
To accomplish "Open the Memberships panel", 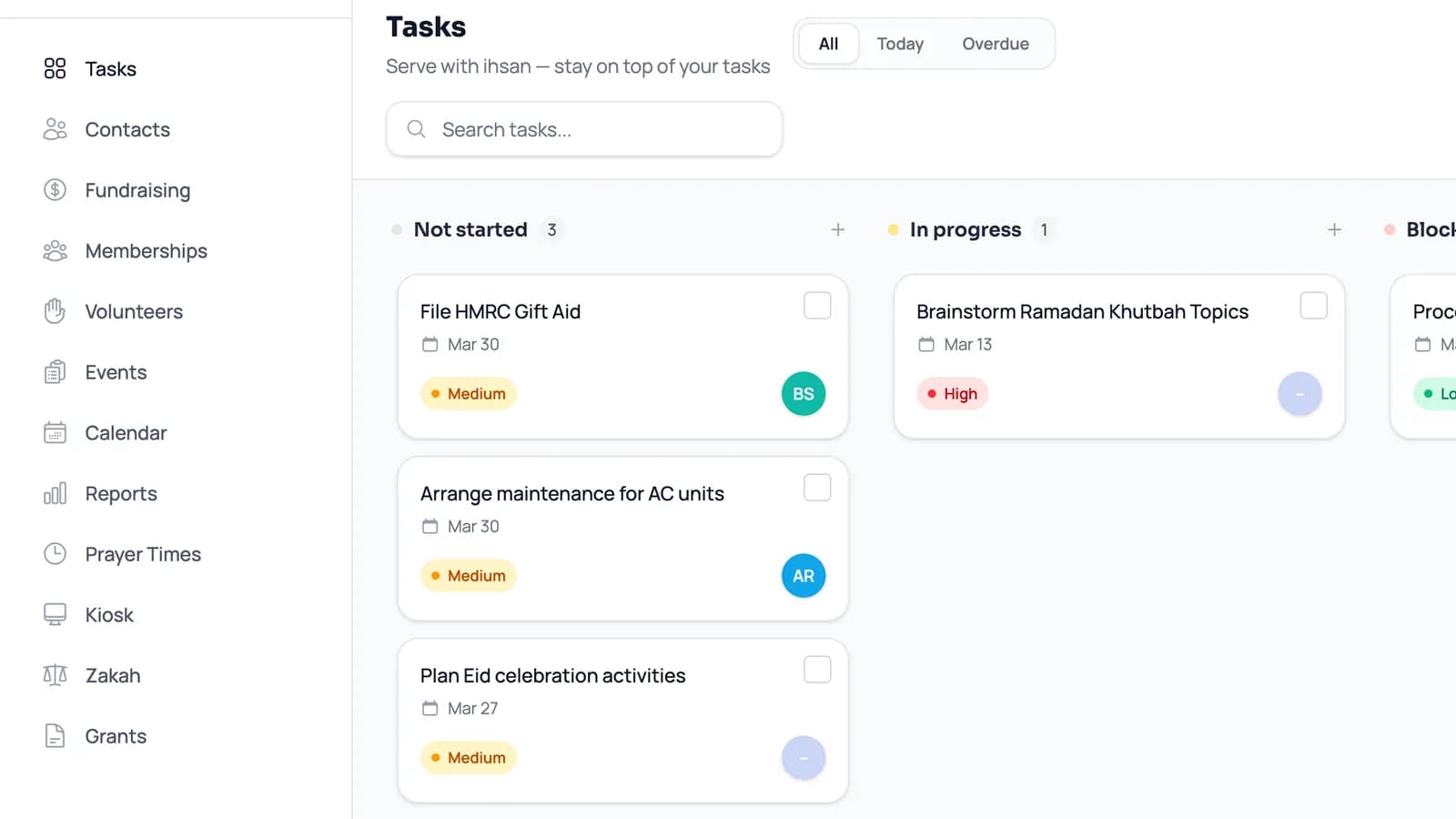I will (x=145, y=250).
